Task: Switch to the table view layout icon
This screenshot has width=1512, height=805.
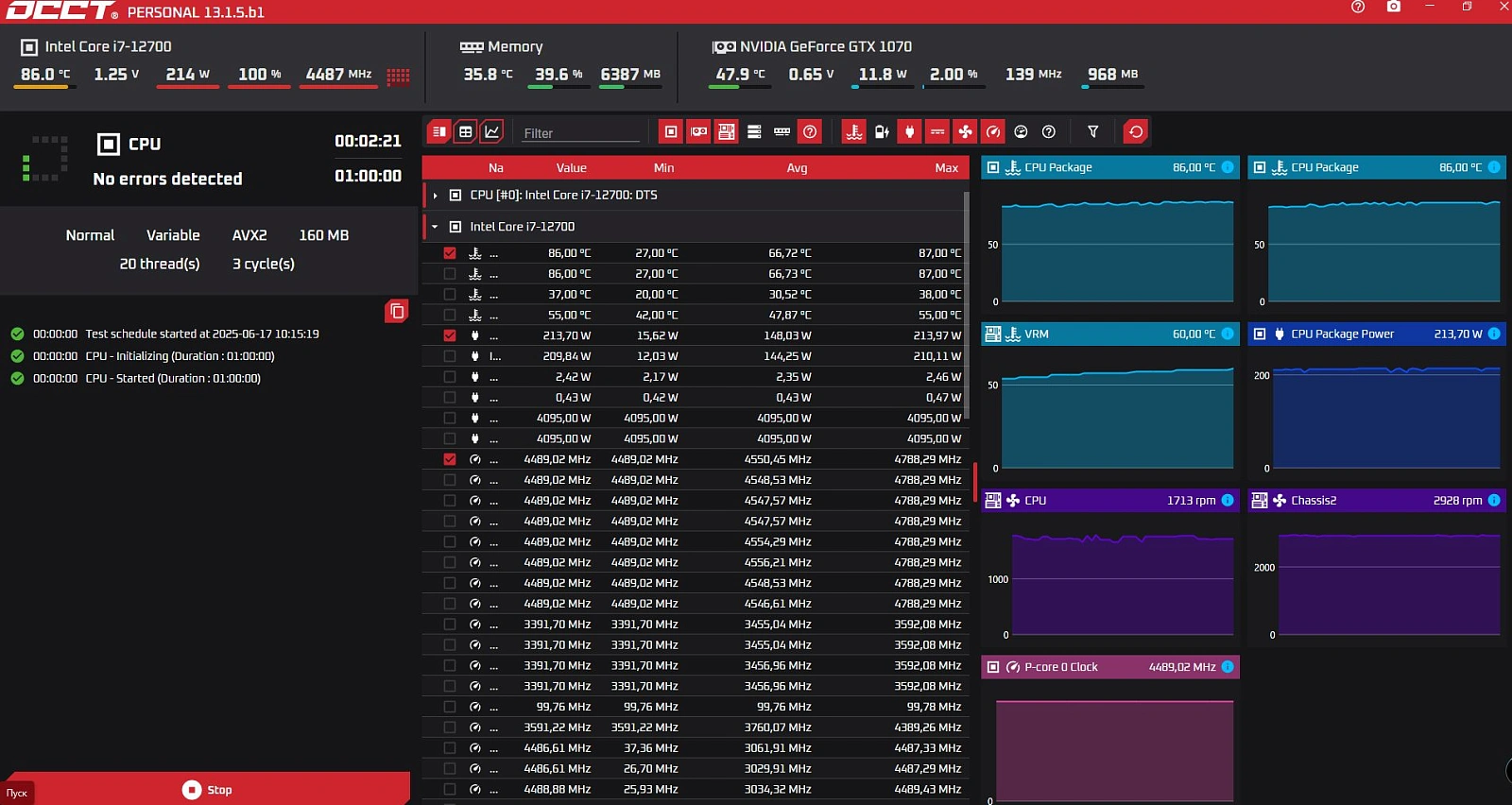Action: point(466,132)
